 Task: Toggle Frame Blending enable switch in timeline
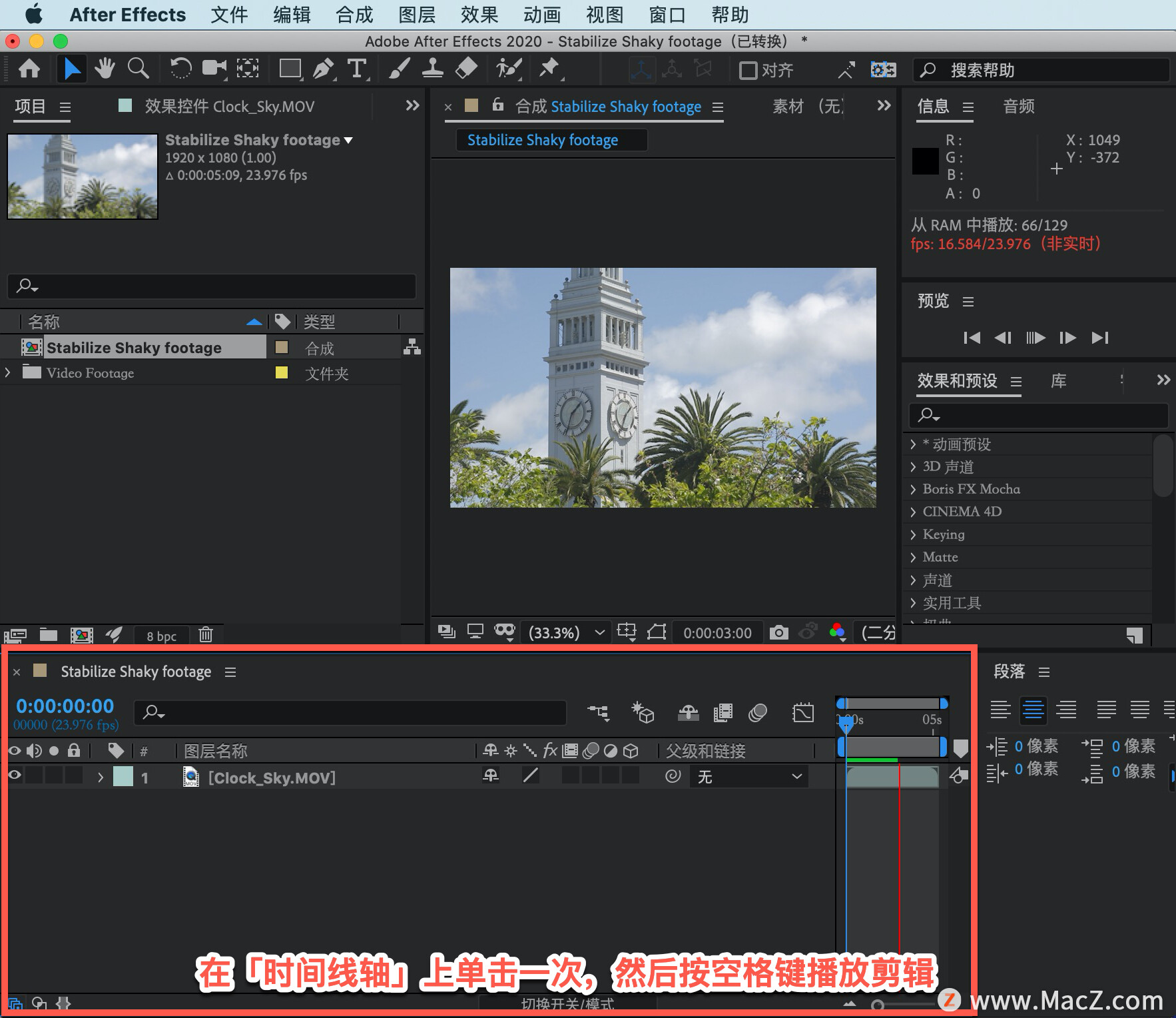[x=723, y=713]
